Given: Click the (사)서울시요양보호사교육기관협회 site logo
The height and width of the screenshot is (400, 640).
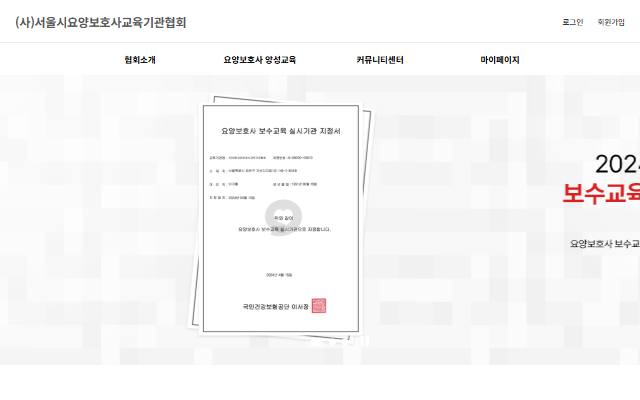Looking at the screenshot, I should 100,22.
